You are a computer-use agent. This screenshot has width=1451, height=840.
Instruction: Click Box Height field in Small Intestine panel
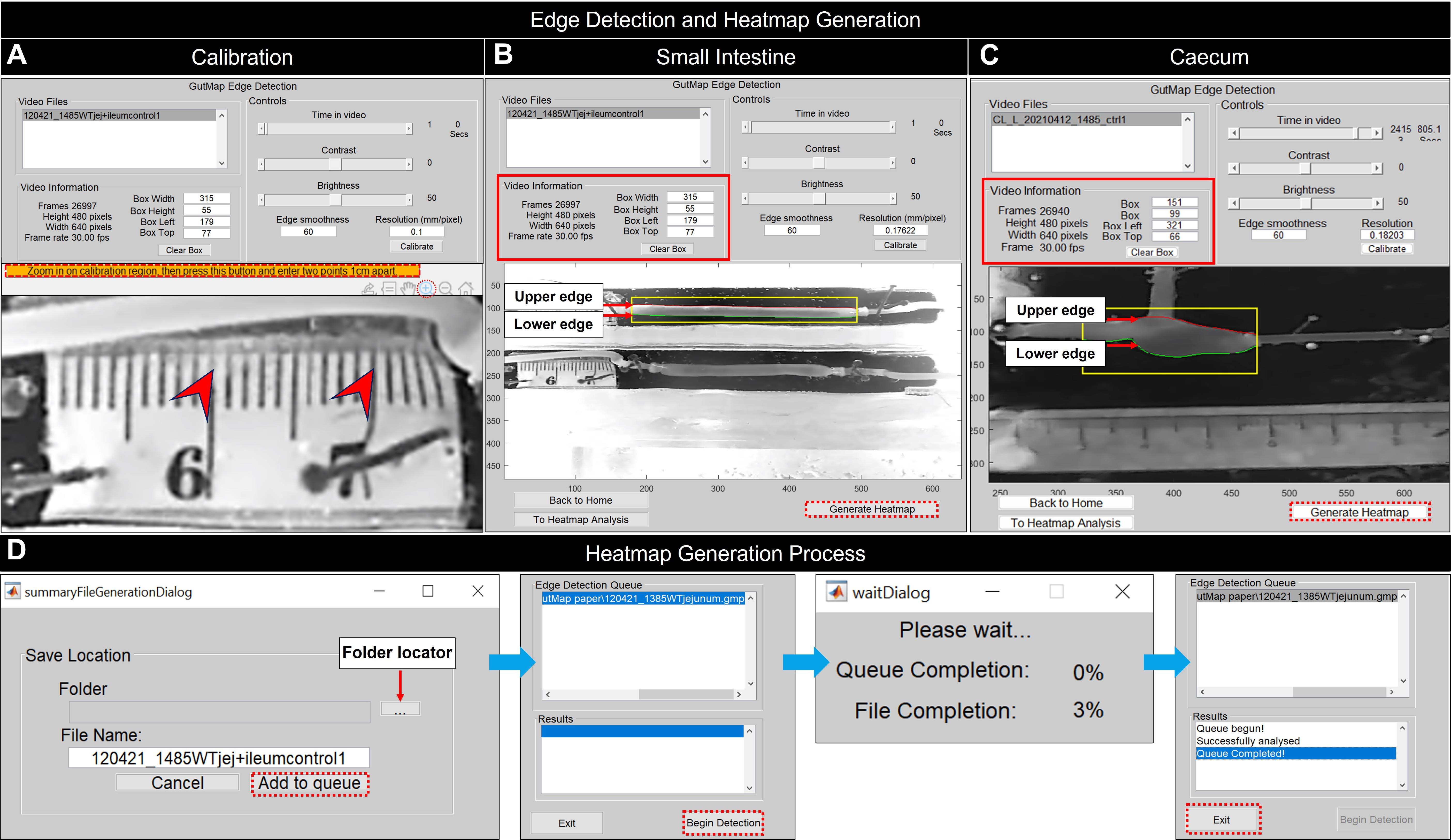click(x=690, y=209)
